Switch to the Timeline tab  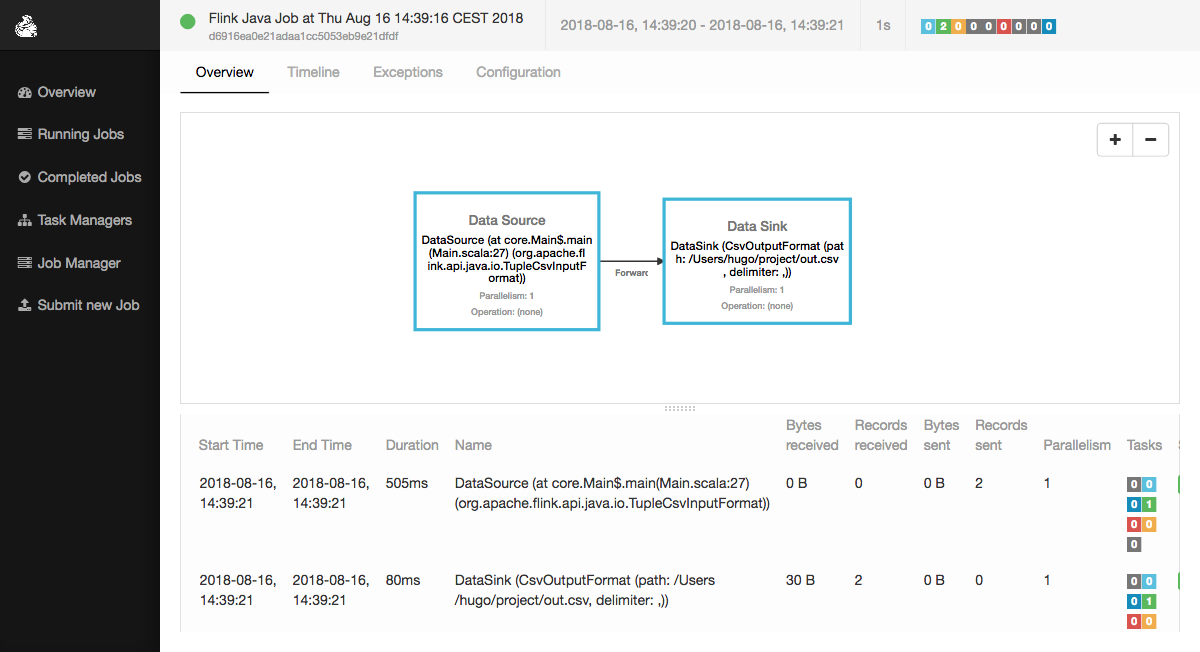313,72
